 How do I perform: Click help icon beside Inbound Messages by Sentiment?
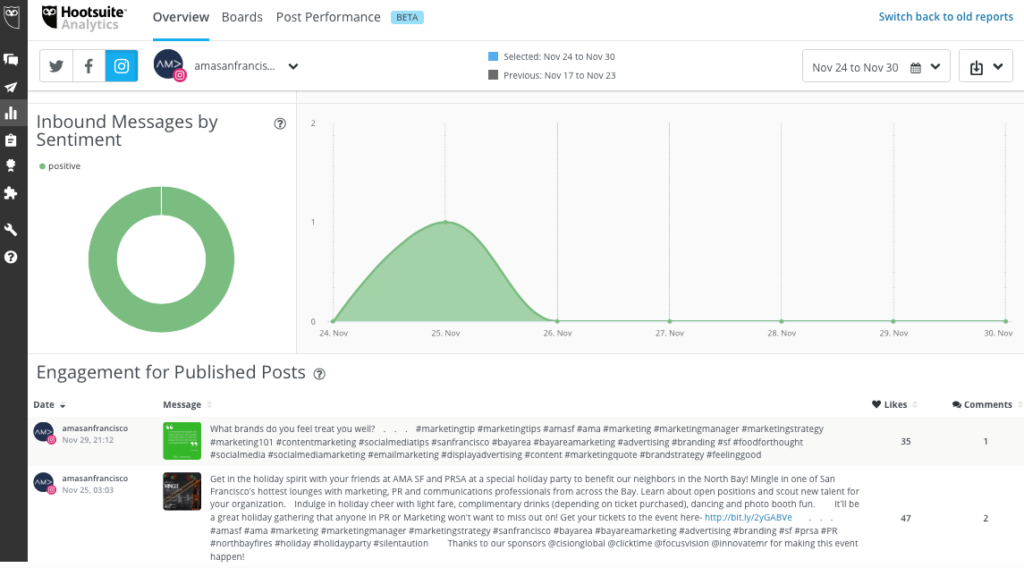(x=280, y=123)
